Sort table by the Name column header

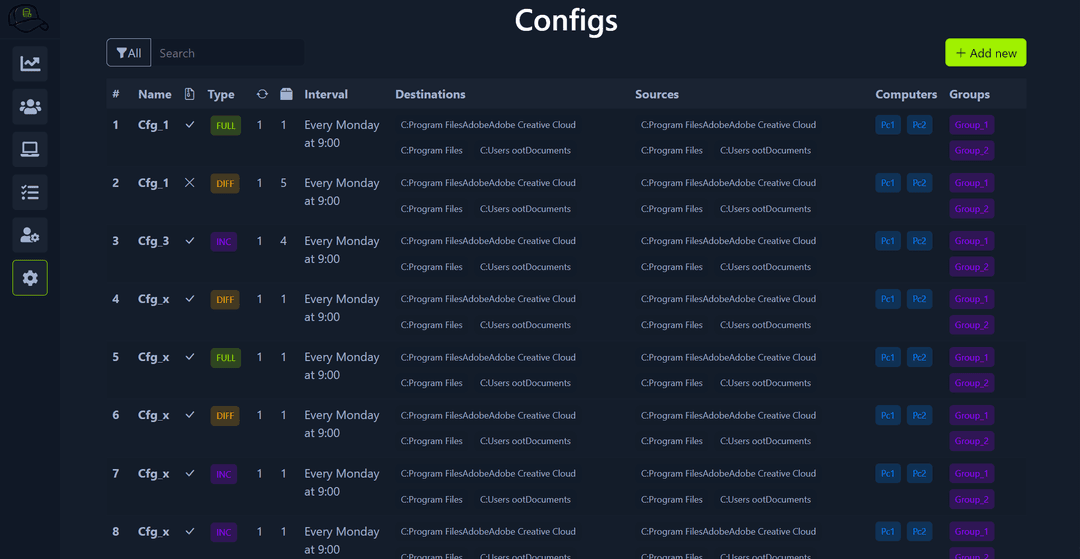tap(155, 94)
